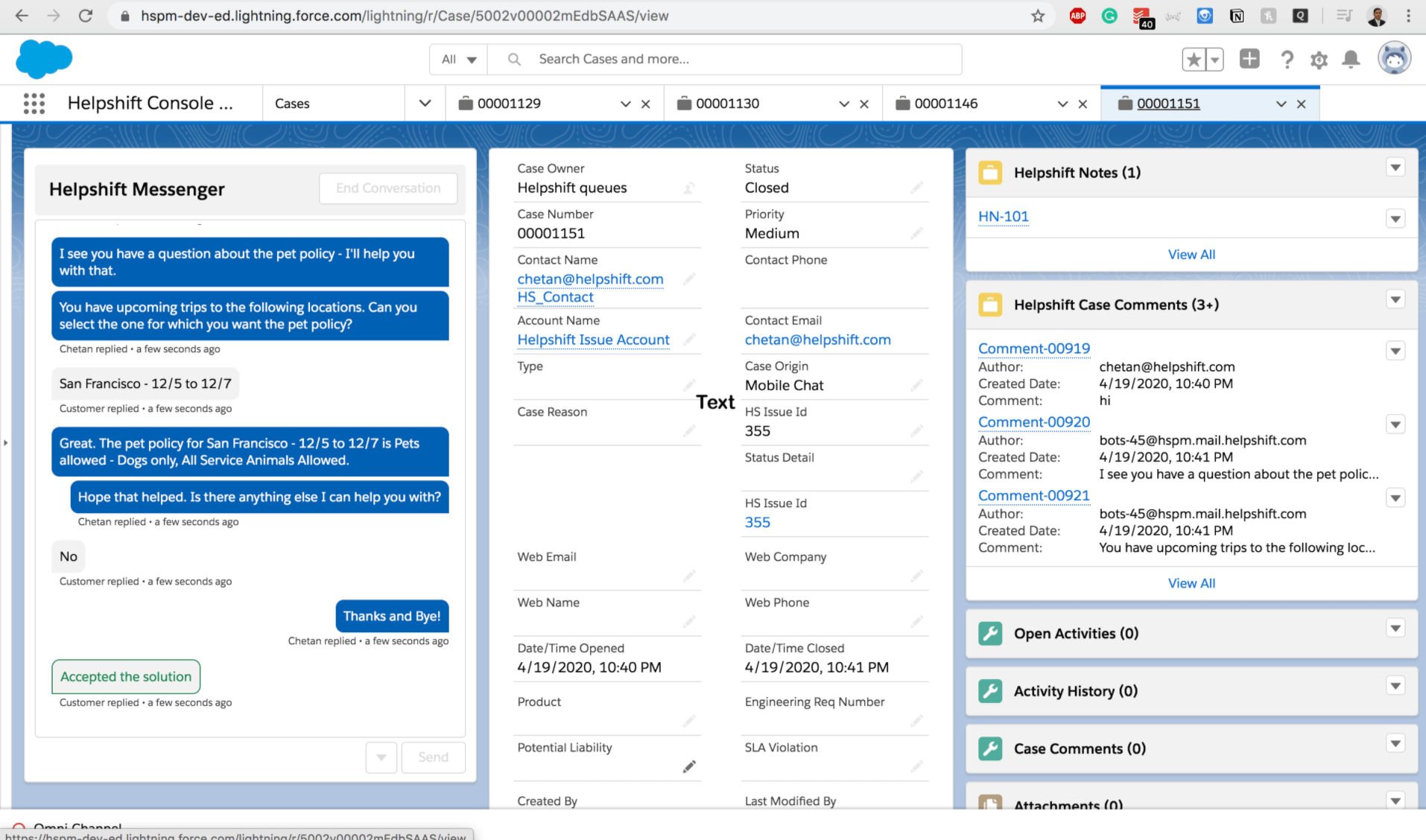The height and width of the screenshot is (840, 1426).
Task: Reload the browser page
Action: [x=86, y=16]
